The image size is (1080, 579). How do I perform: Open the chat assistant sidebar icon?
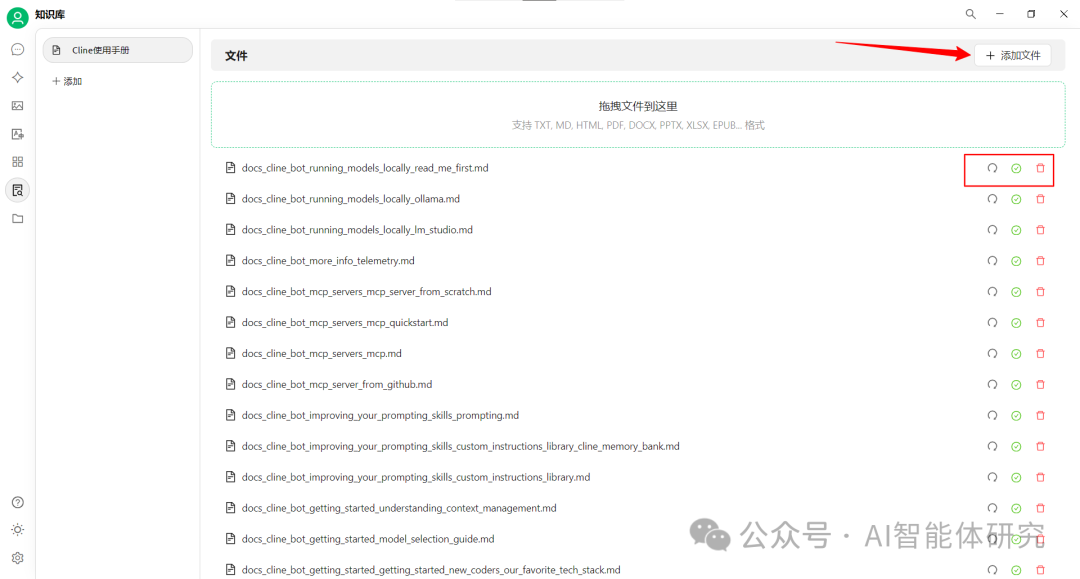coord(18,50)
